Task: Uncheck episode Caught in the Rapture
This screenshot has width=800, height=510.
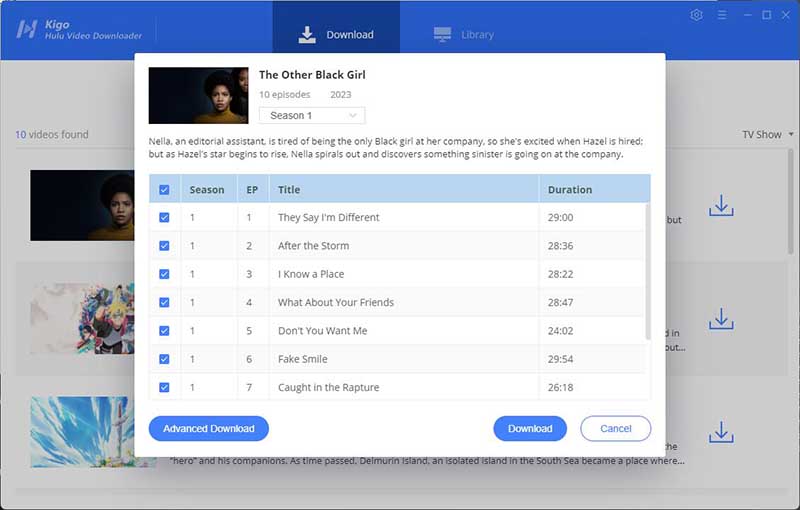Action: pos(164,387)
